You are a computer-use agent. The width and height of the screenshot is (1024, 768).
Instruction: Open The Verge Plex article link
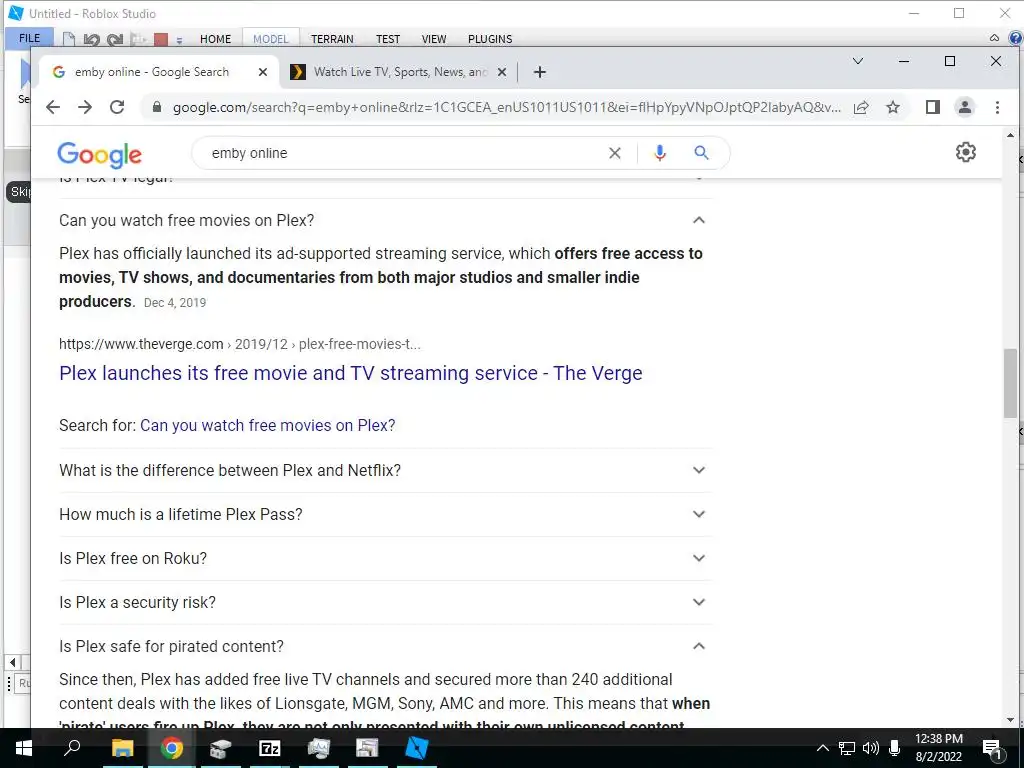[x=351, y=373]
